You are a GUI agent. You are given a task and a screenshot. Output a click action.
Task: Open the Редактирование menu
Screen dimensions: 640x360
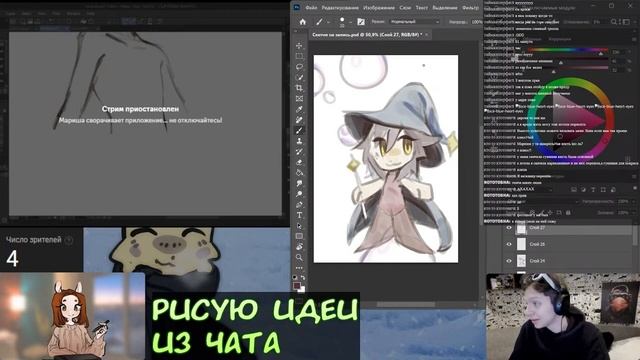[x=340, y=8]
